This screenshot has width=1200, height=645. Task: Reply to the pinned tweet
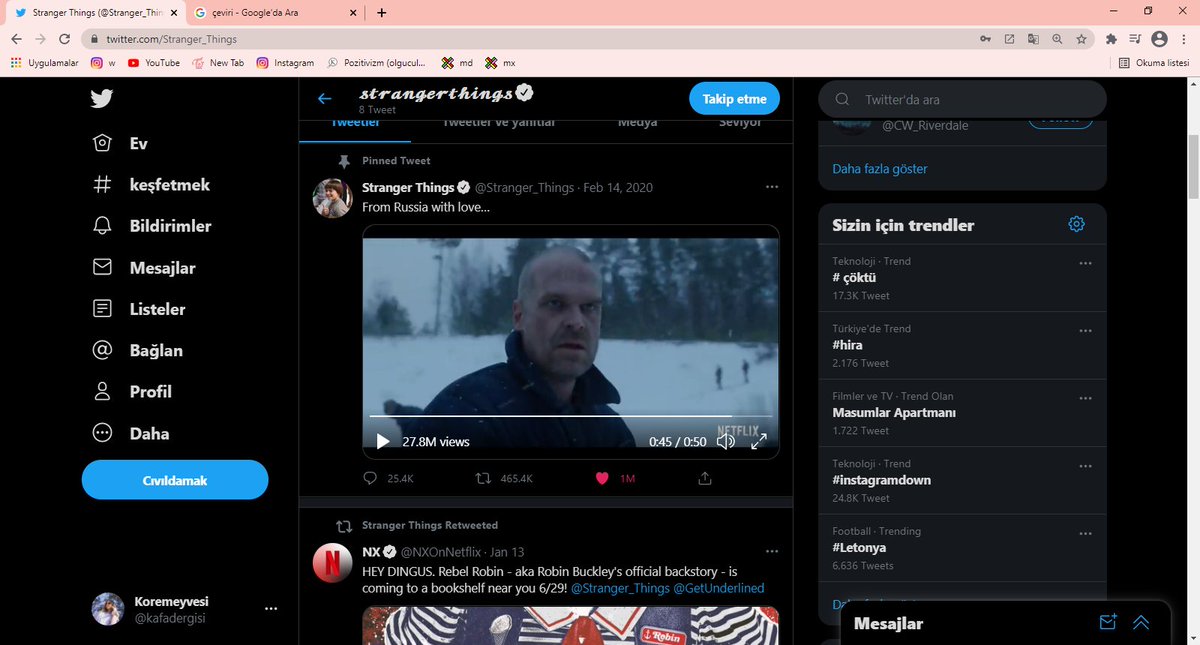[370, 479]
